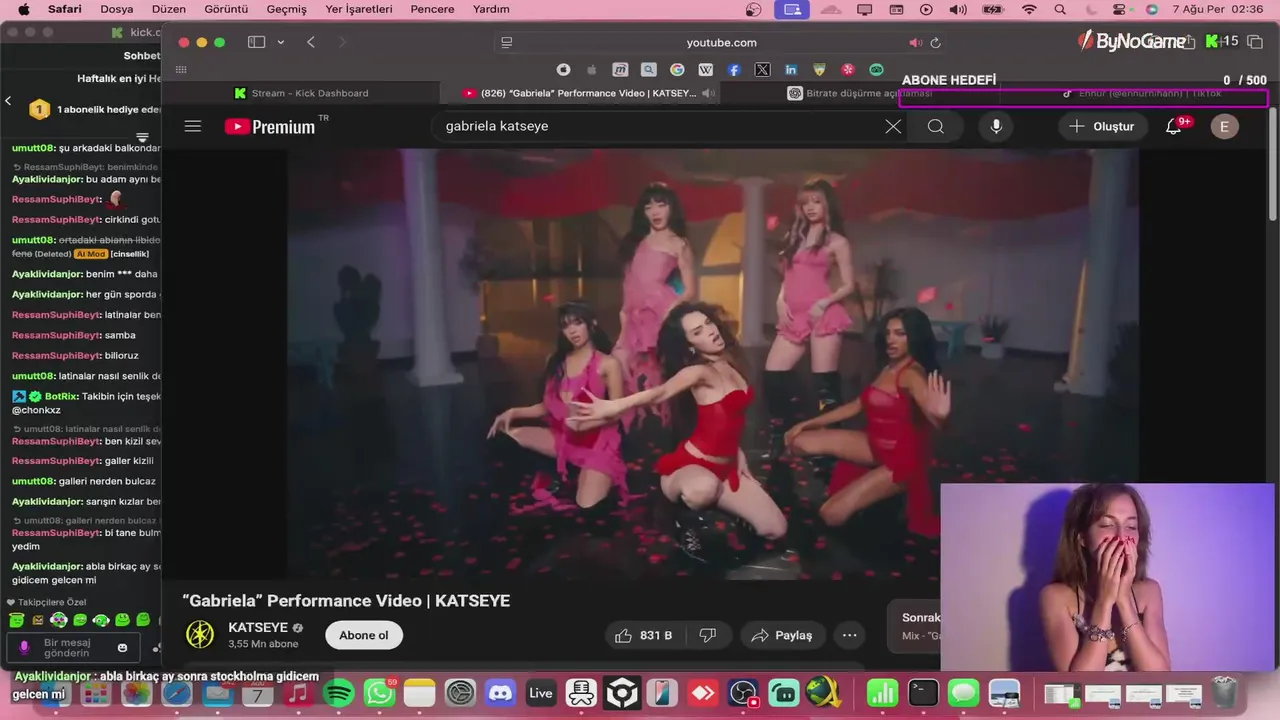Open more actions ellipsis below video
1280x720 pixels.
point(850,635)
